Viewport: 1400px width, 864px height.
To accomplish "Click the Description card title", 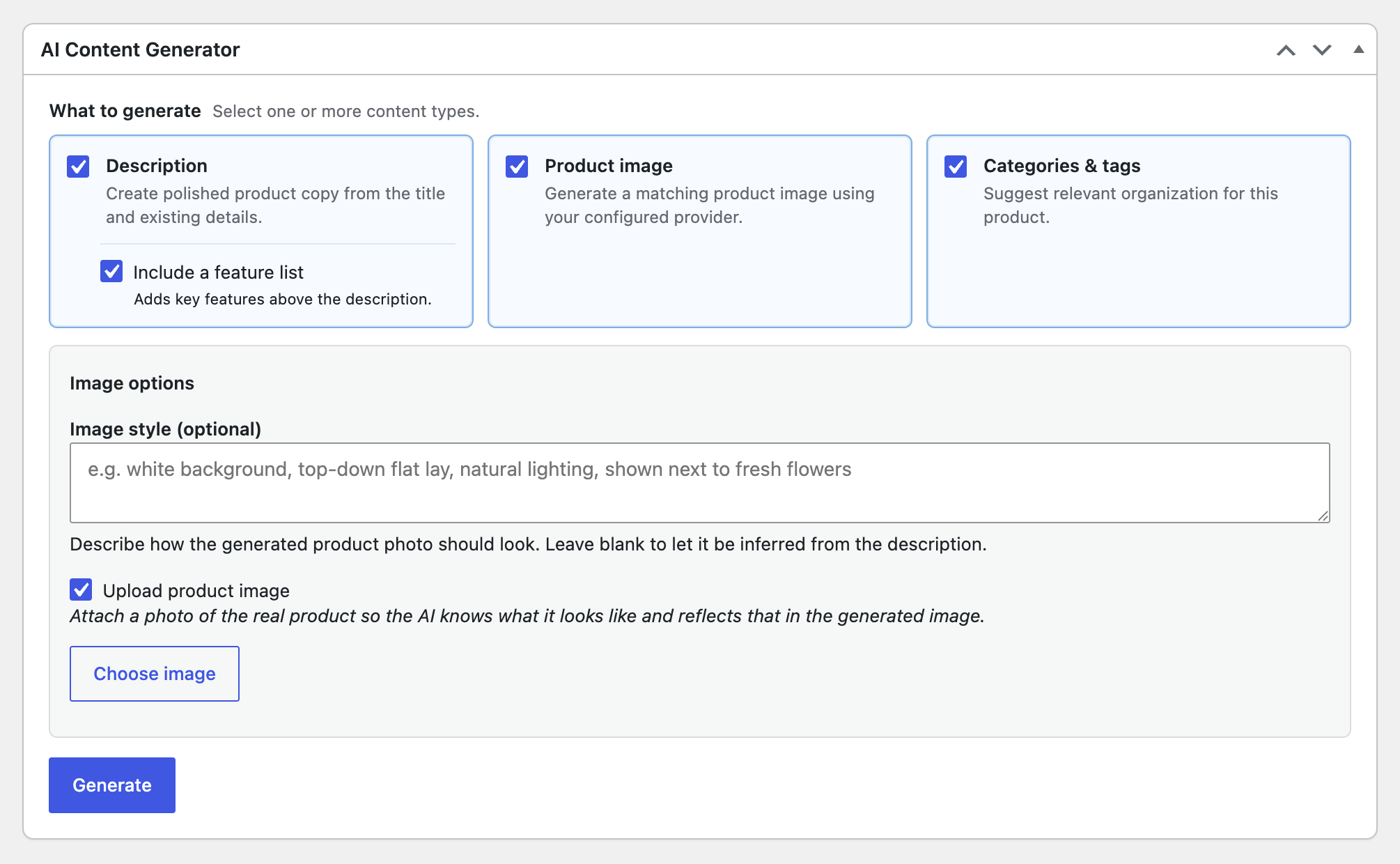I will (x=157, y=166).
